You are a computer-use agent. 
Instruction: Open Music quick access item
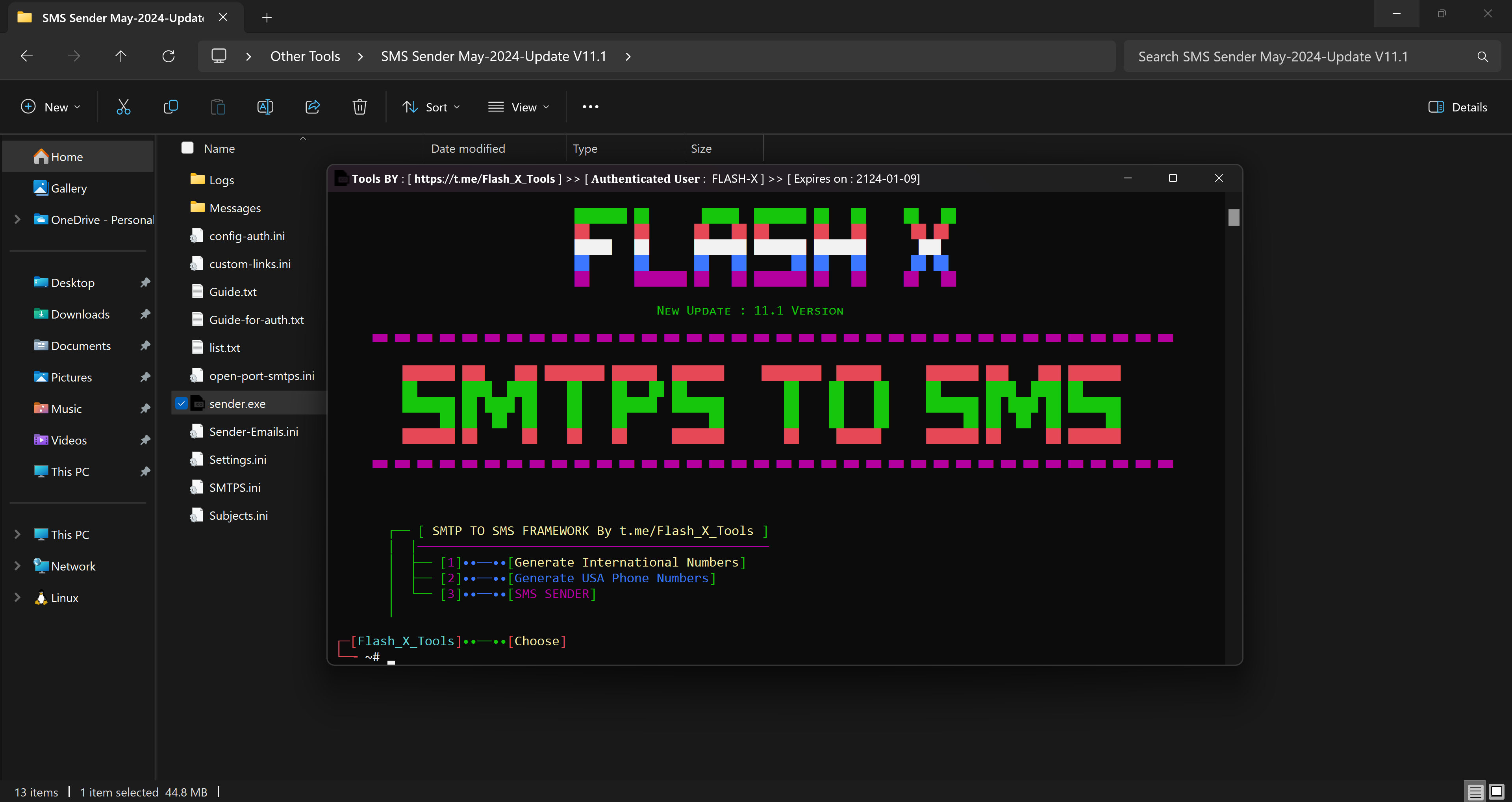[78, 409]
